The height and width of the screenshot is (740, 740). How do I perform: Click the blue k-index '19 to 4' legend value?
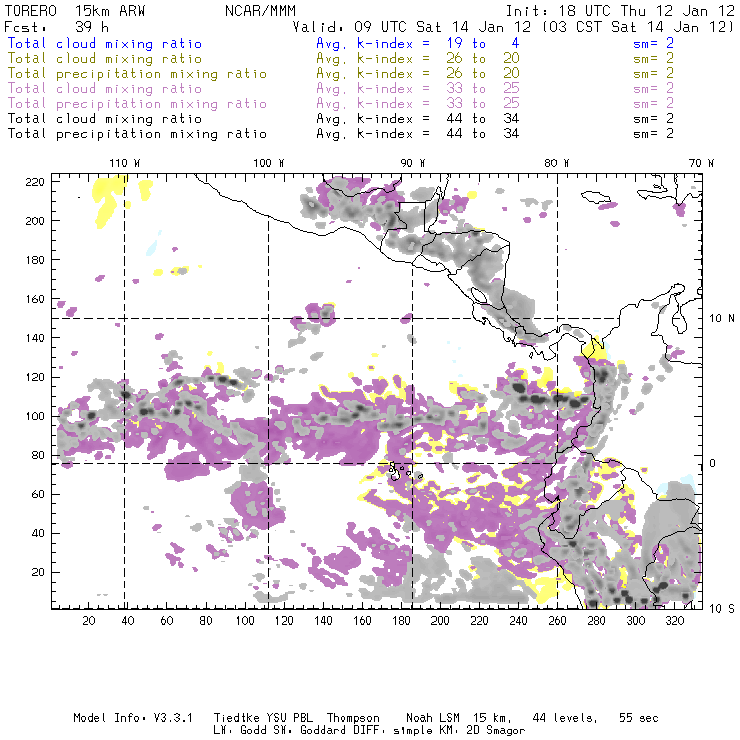pos(483,43)
